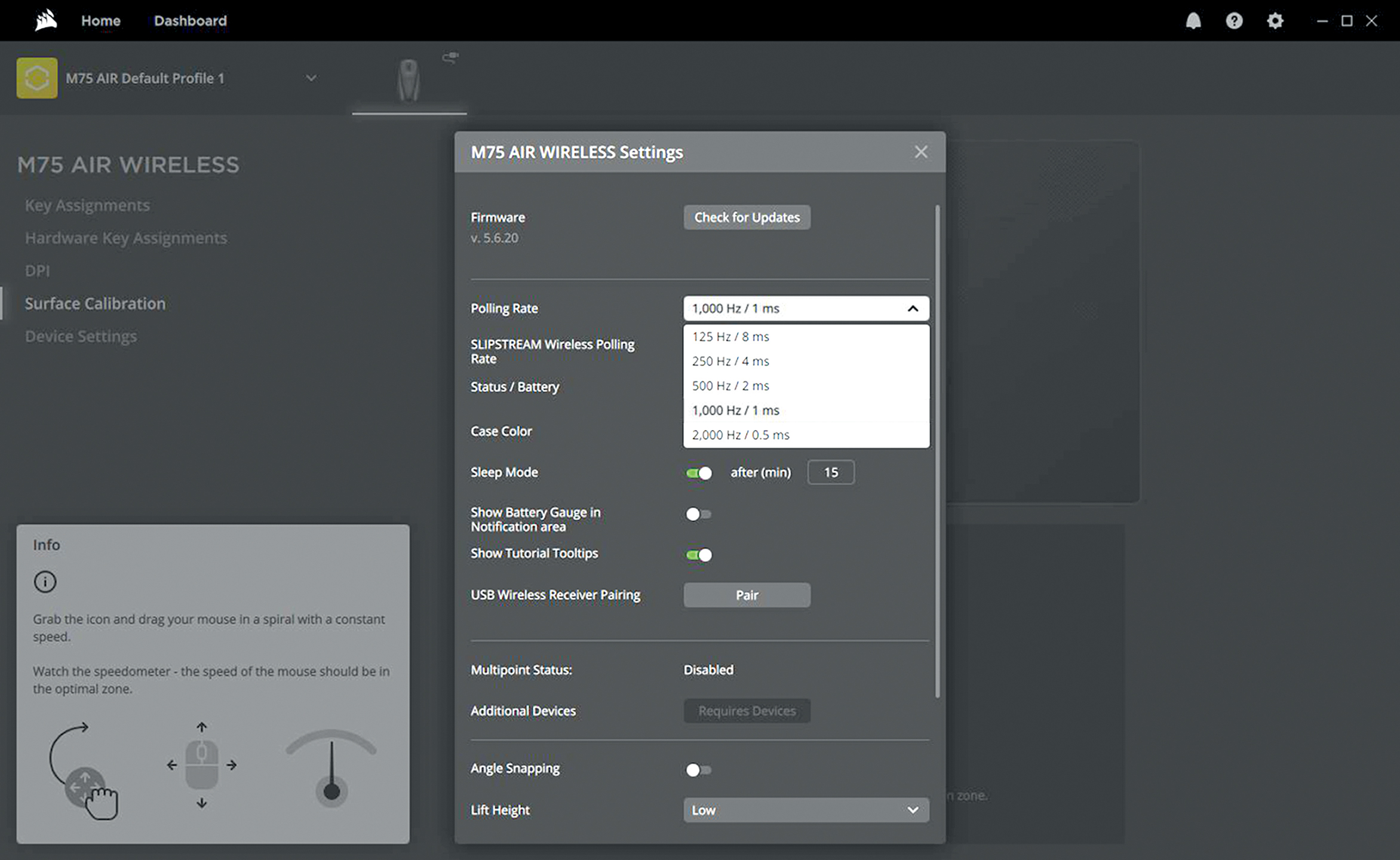The image size is (1400, 860).
Task: Choose 250 Hz / 4 ms option
Action: (806, 361)
